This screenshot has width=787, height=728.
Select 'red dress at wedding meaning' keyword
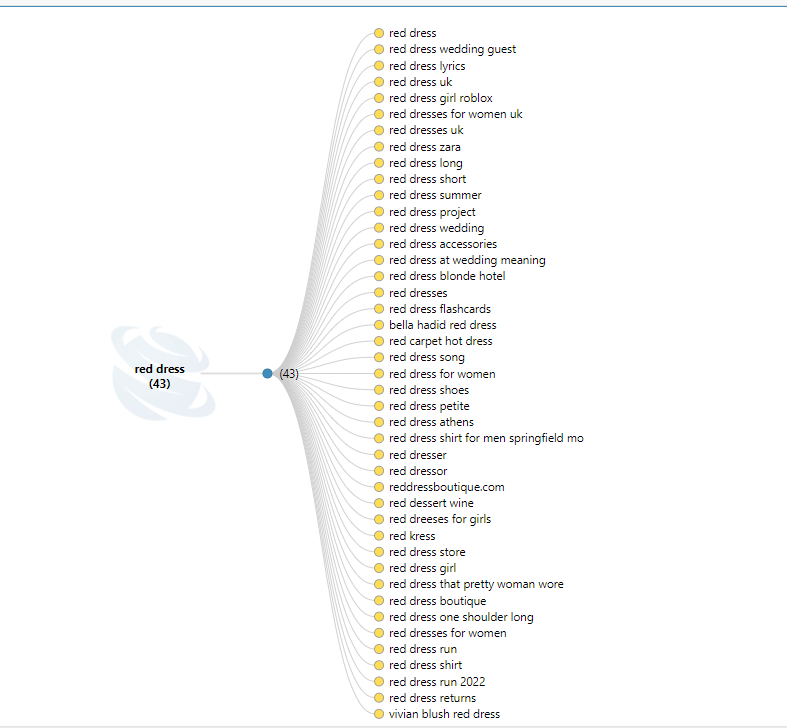(467, 260)
